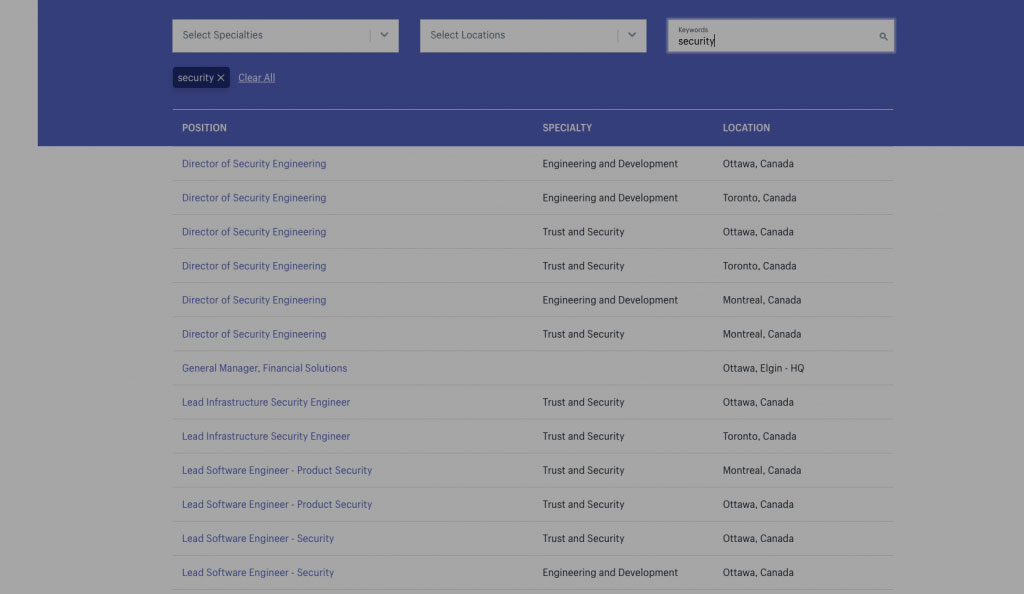
Task: Expand the Select Locations dropdown arrow
Action: tap(632, 35)
